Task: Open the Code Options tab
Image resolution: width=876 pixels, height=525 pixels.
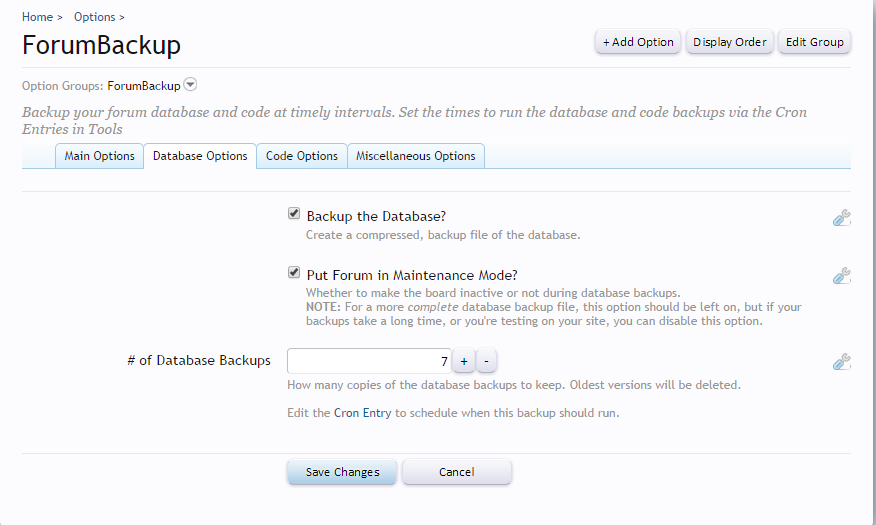Action: point(301,156)
